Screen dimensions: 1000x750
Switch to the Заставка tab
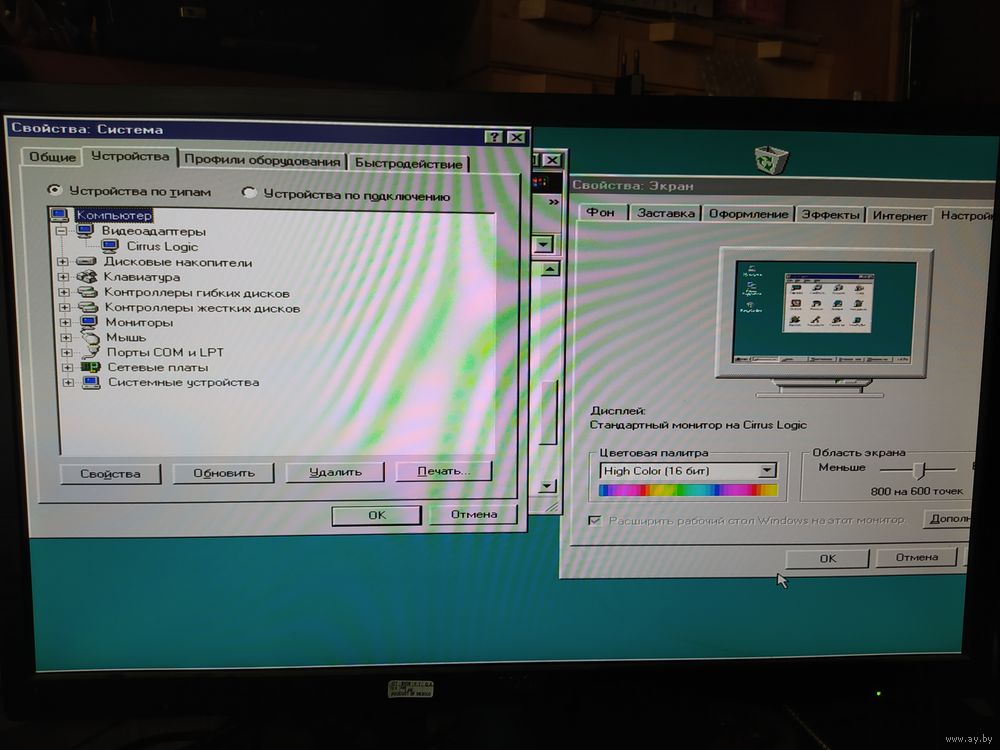[x=666, y=213]
